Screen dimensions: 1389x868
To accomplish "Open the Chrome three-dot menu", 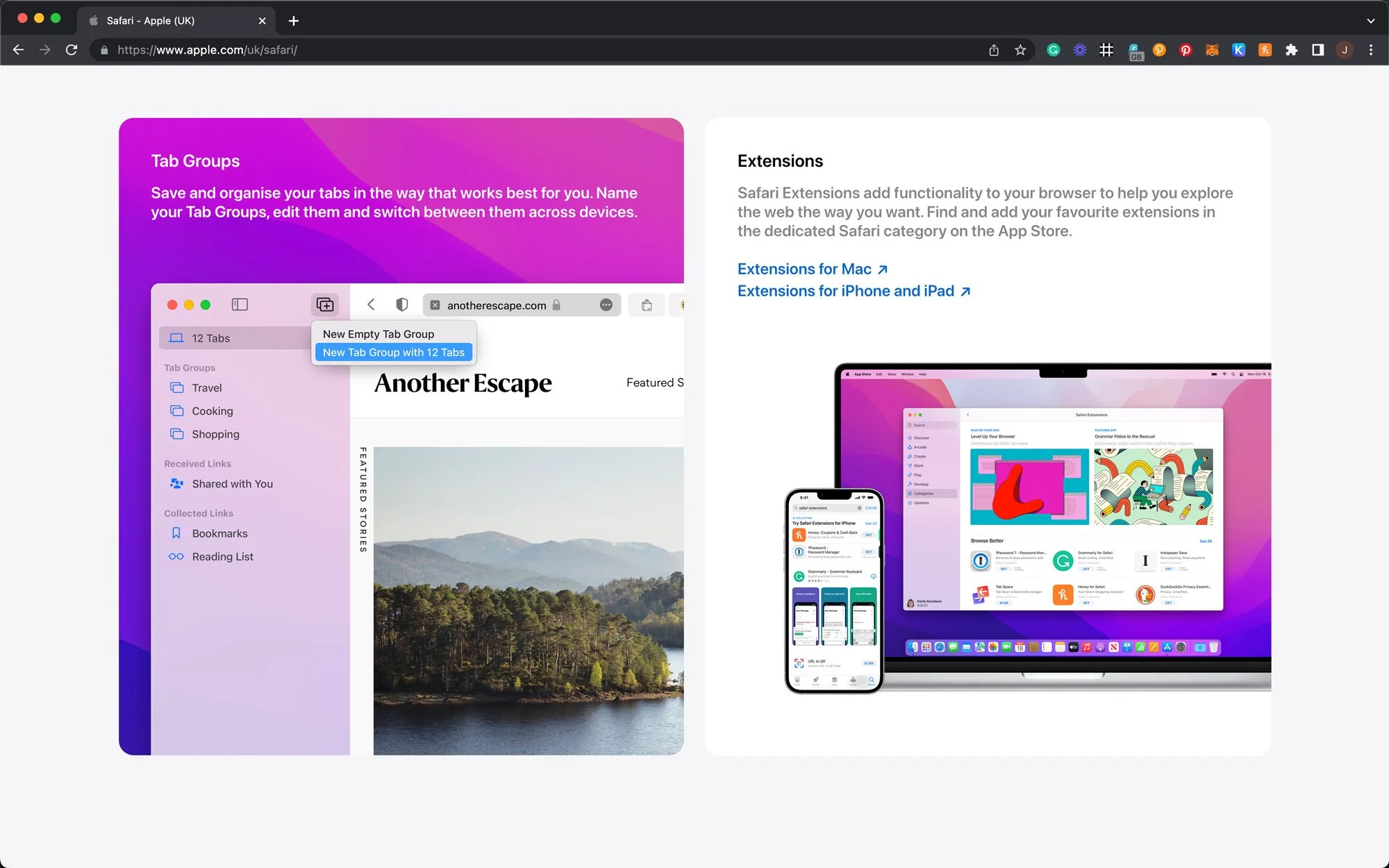I will (x=1371, y=50).
